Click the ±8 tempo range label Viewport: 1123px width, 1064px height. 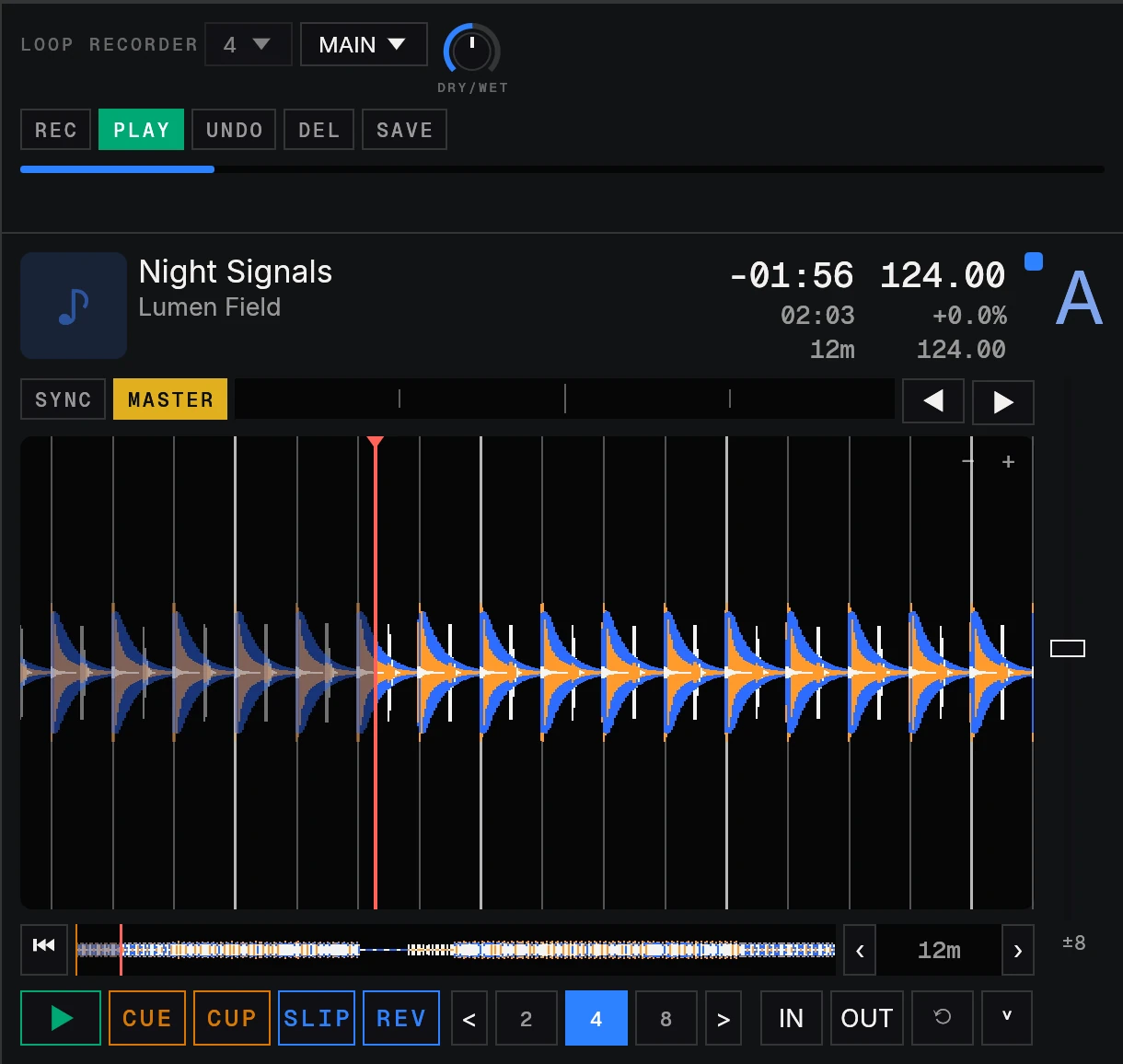(x=1074, y=943)
